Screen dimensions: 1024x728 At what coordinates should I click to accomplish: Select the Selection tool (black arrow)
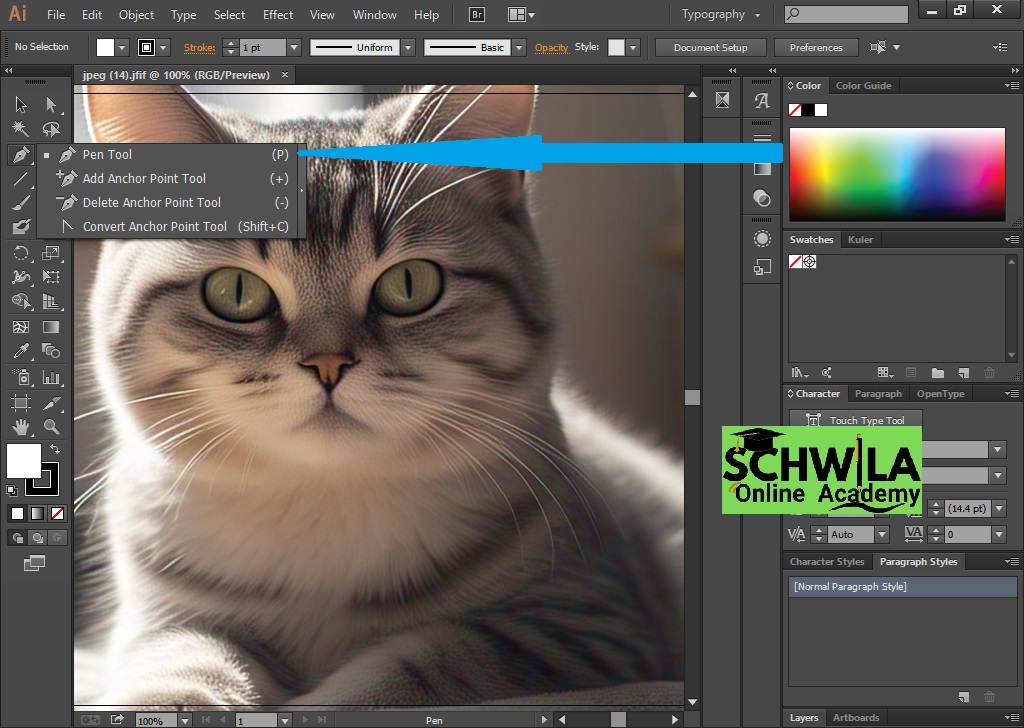tap(21, 104)
